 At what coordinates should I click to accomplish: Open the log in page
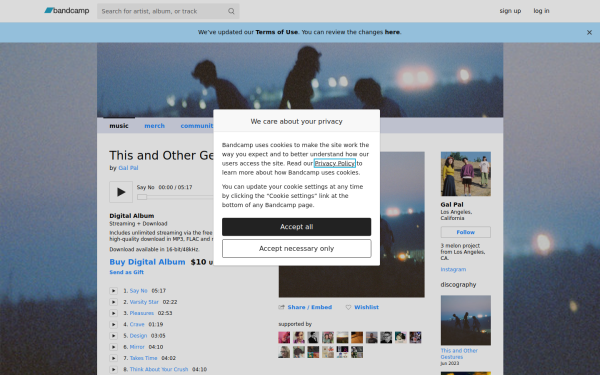click(541, 11)
